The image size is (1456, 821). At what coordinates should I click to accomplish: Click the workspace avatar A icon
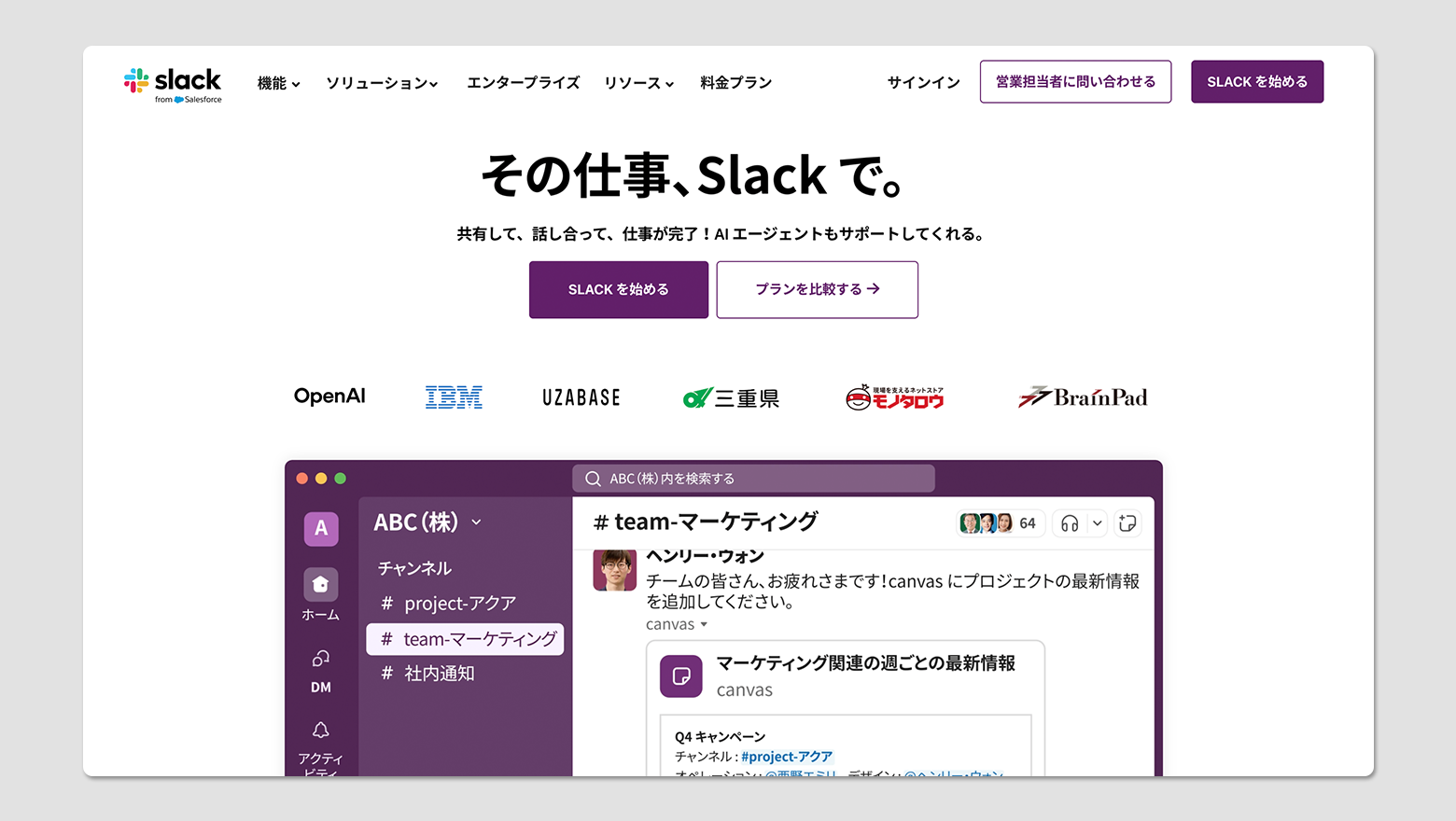[321, 529]
